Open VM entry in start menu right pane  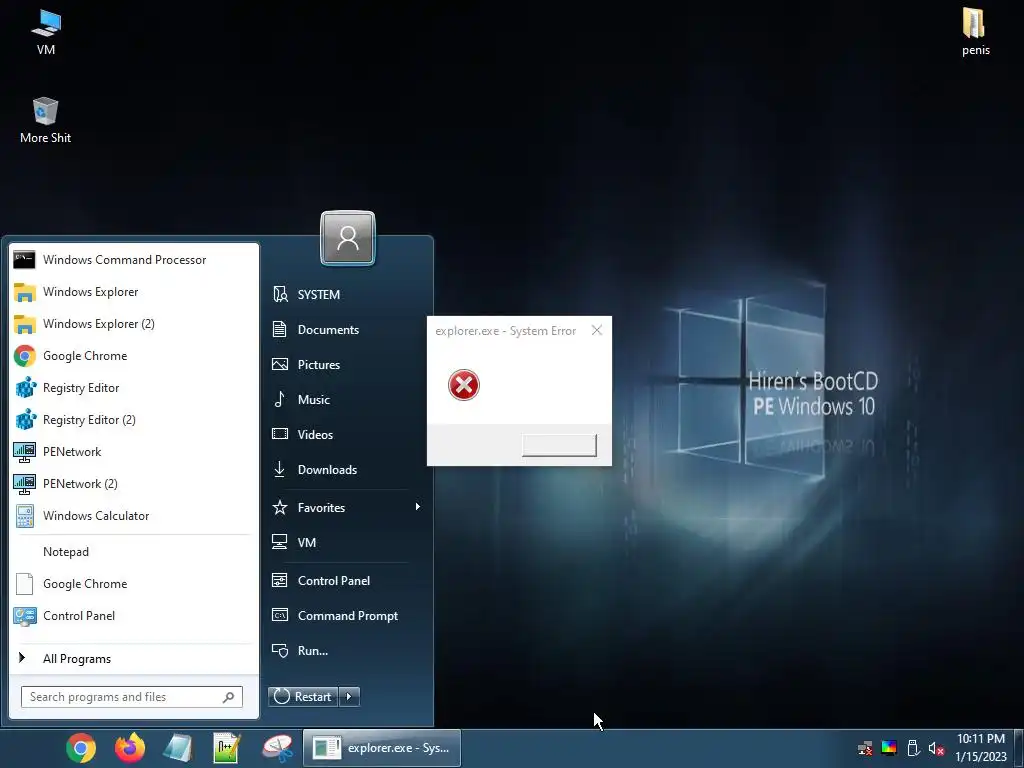click(x=346, y=543)
